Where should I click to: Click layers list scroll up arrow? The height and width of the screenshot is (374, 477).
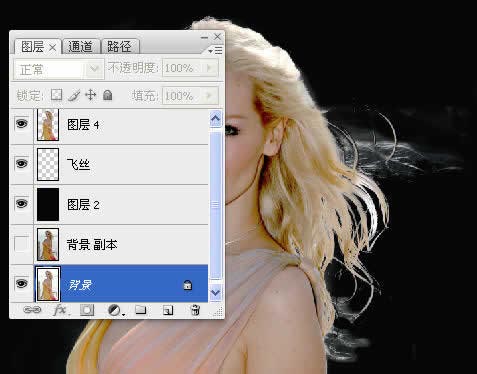pyautogui.click(x=215, y=119)
